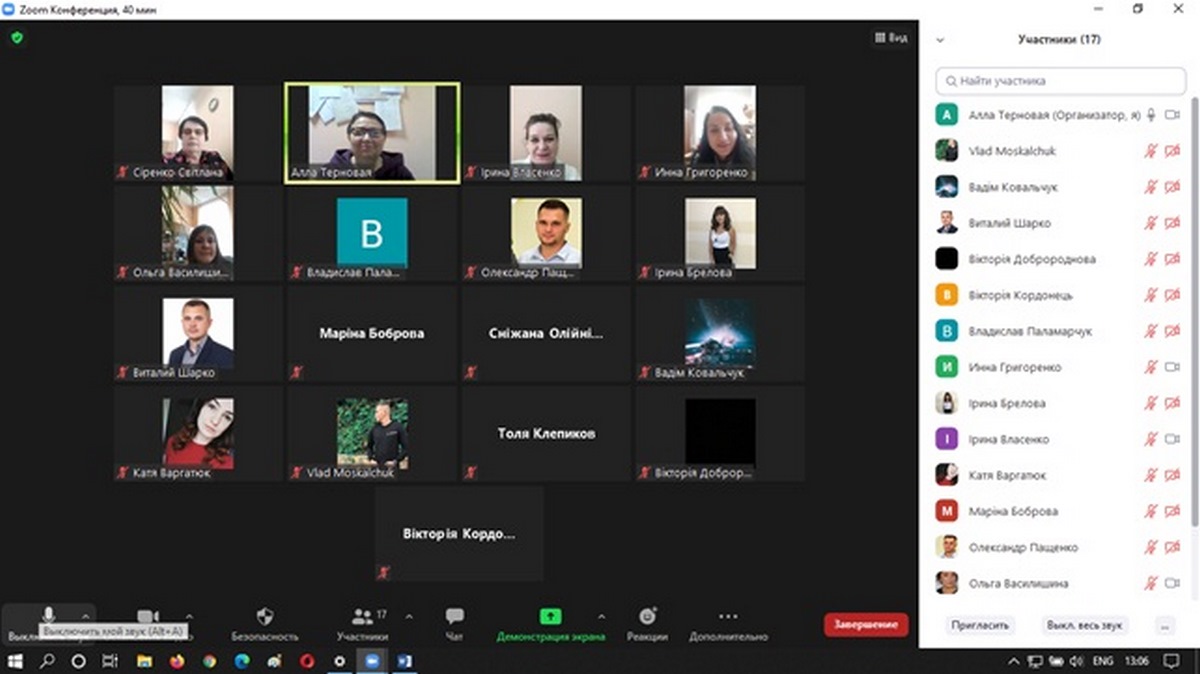1200x674 pixels.
Task: Expand the arrow next to screen share
Action: (x=601, y=617)
